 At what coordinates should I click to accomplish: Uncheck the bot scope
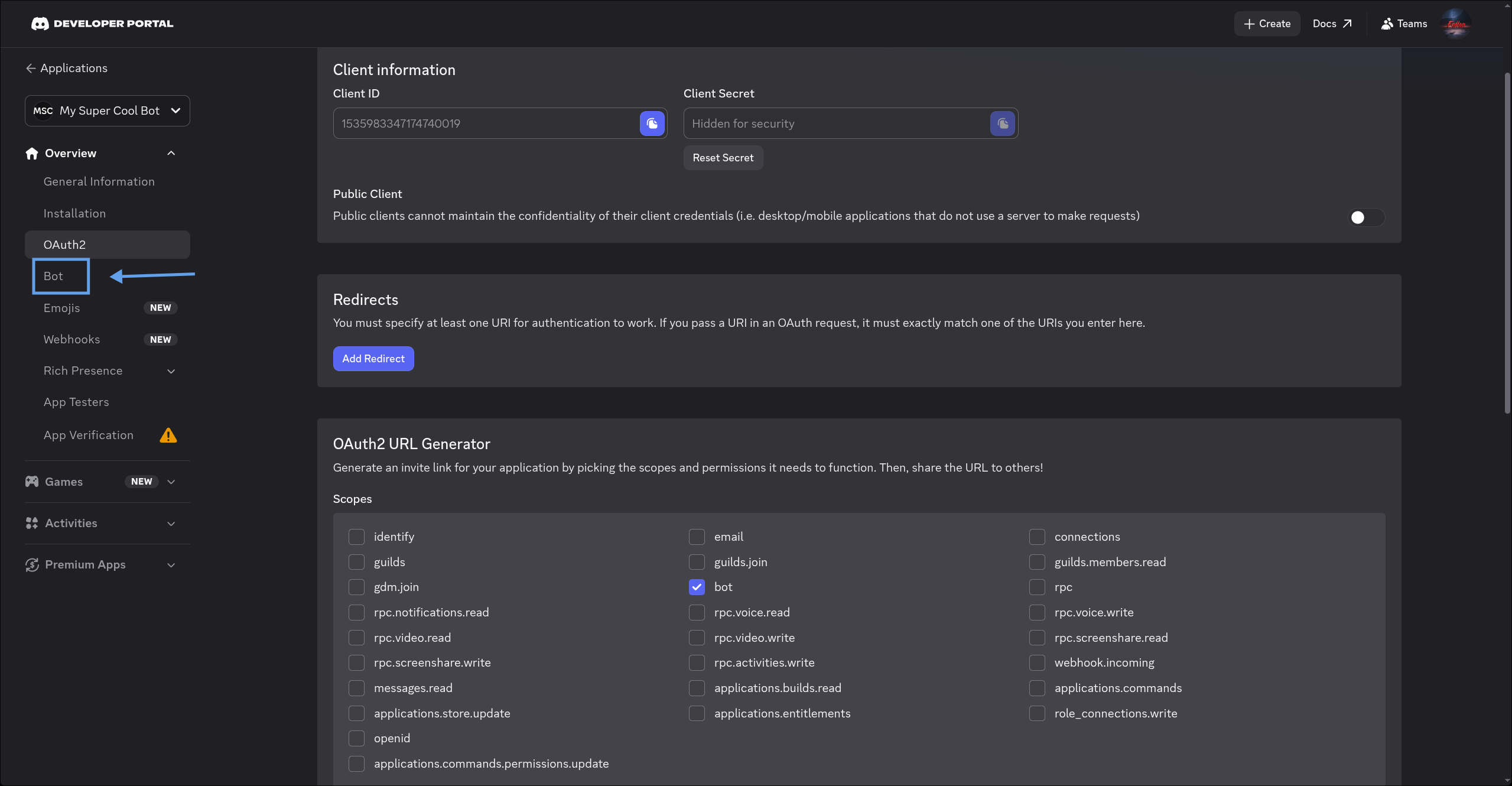point(697,587)
